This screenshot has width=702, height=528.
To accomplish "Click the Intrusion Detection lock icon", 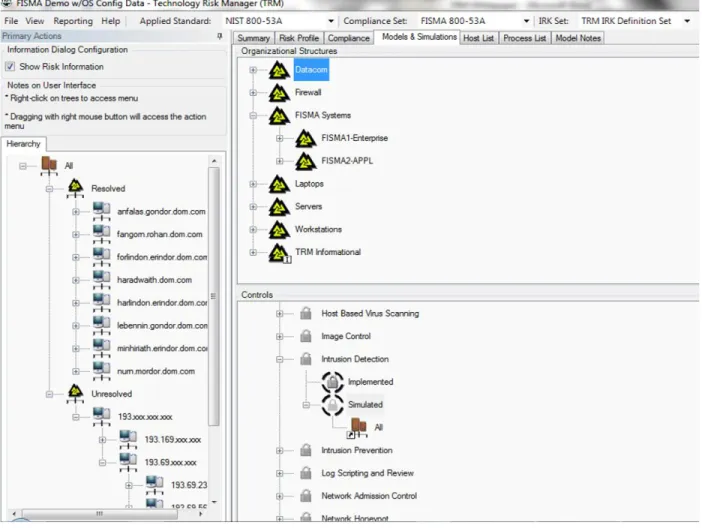I will pyautogui.click(x=306, y=359).
